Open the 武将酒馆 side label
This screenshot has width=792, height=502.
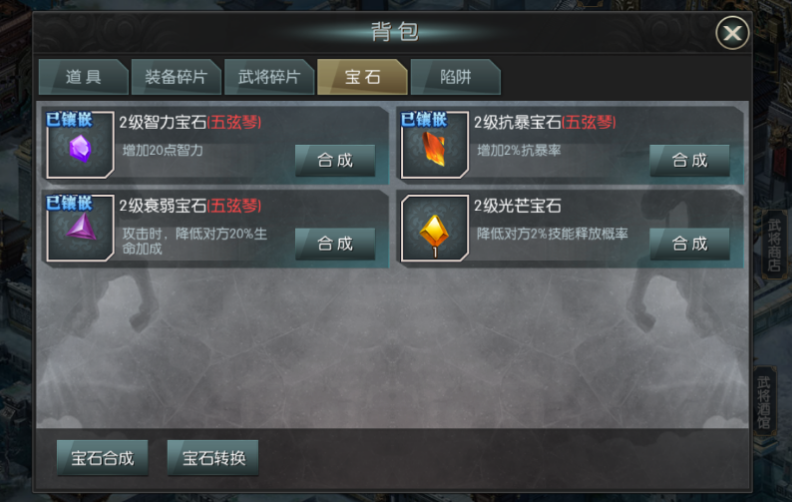tap(764, 402)
